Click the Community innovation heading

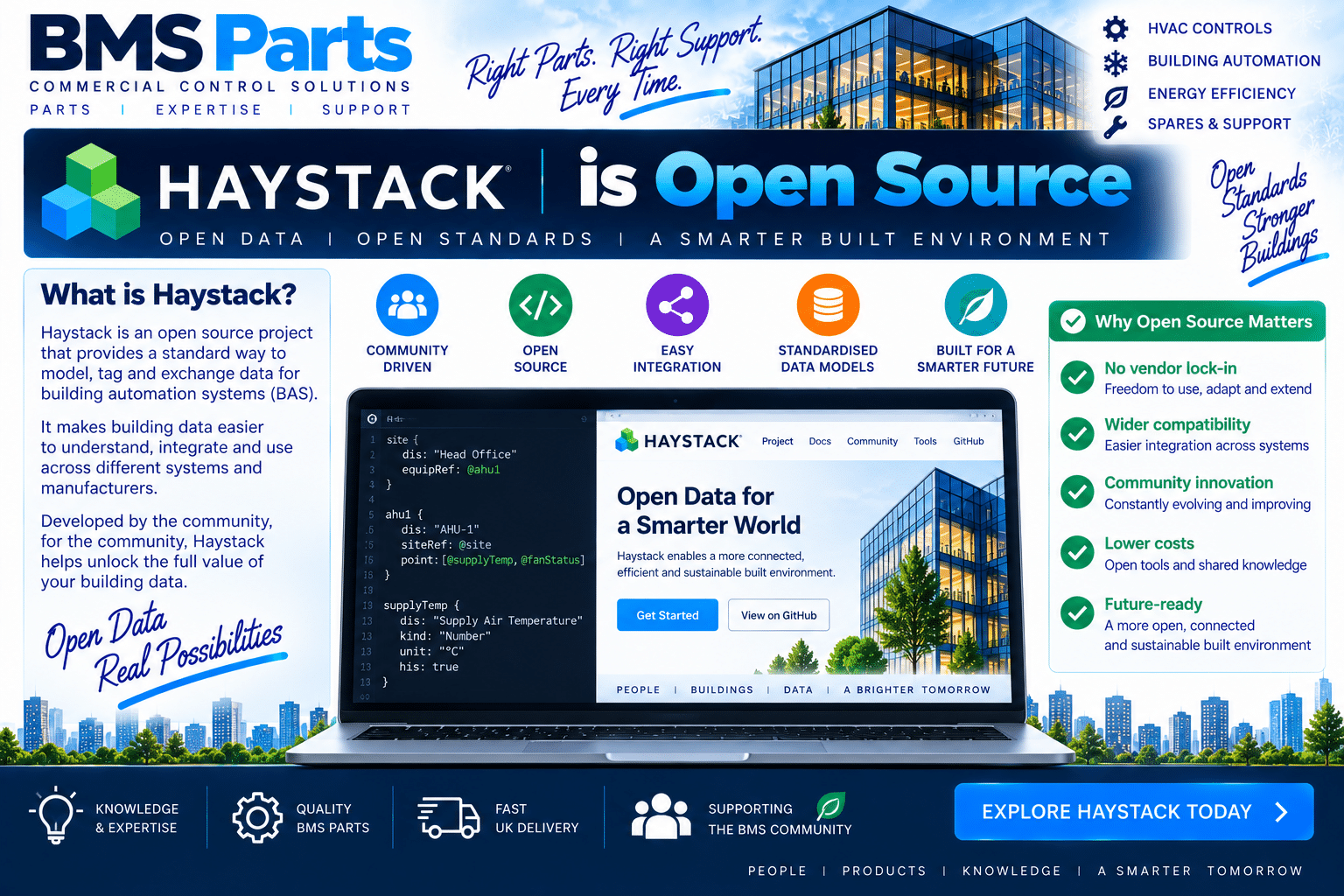pos(1189,483)
